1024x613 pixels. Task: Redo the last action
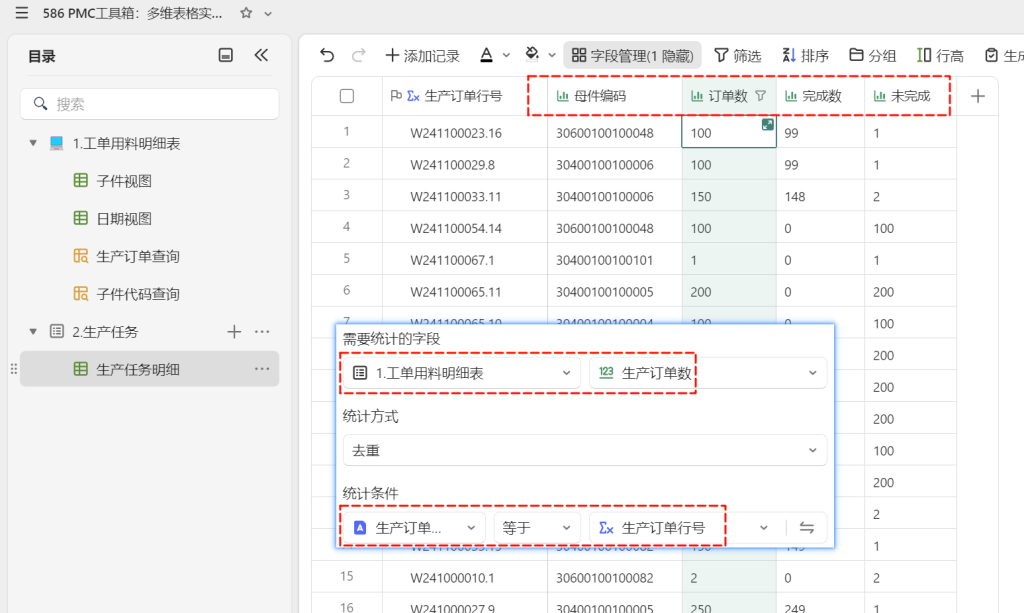(x=358, y=55)
